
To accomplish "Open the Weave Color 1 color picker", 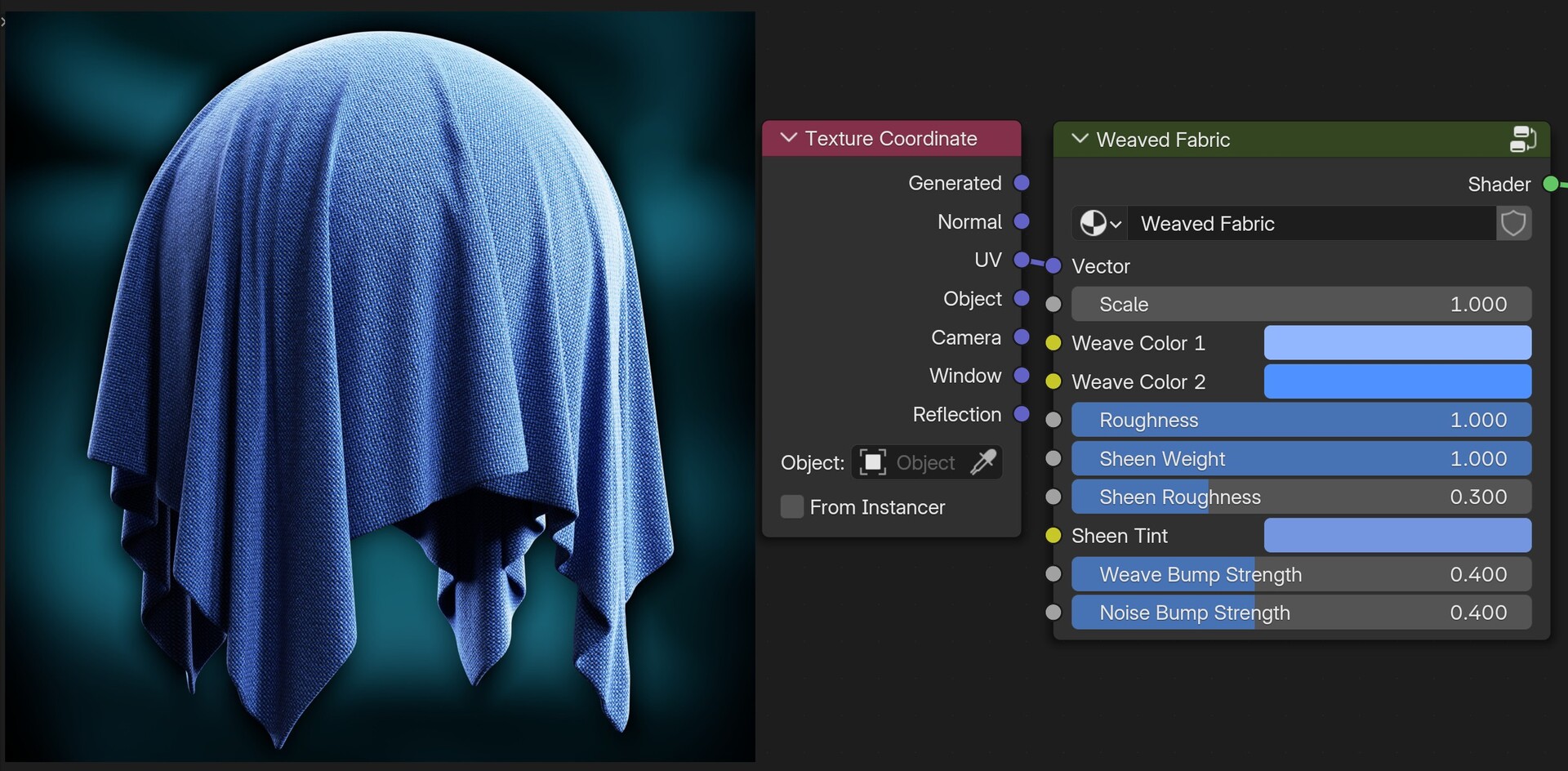I will click(1397, 343).
